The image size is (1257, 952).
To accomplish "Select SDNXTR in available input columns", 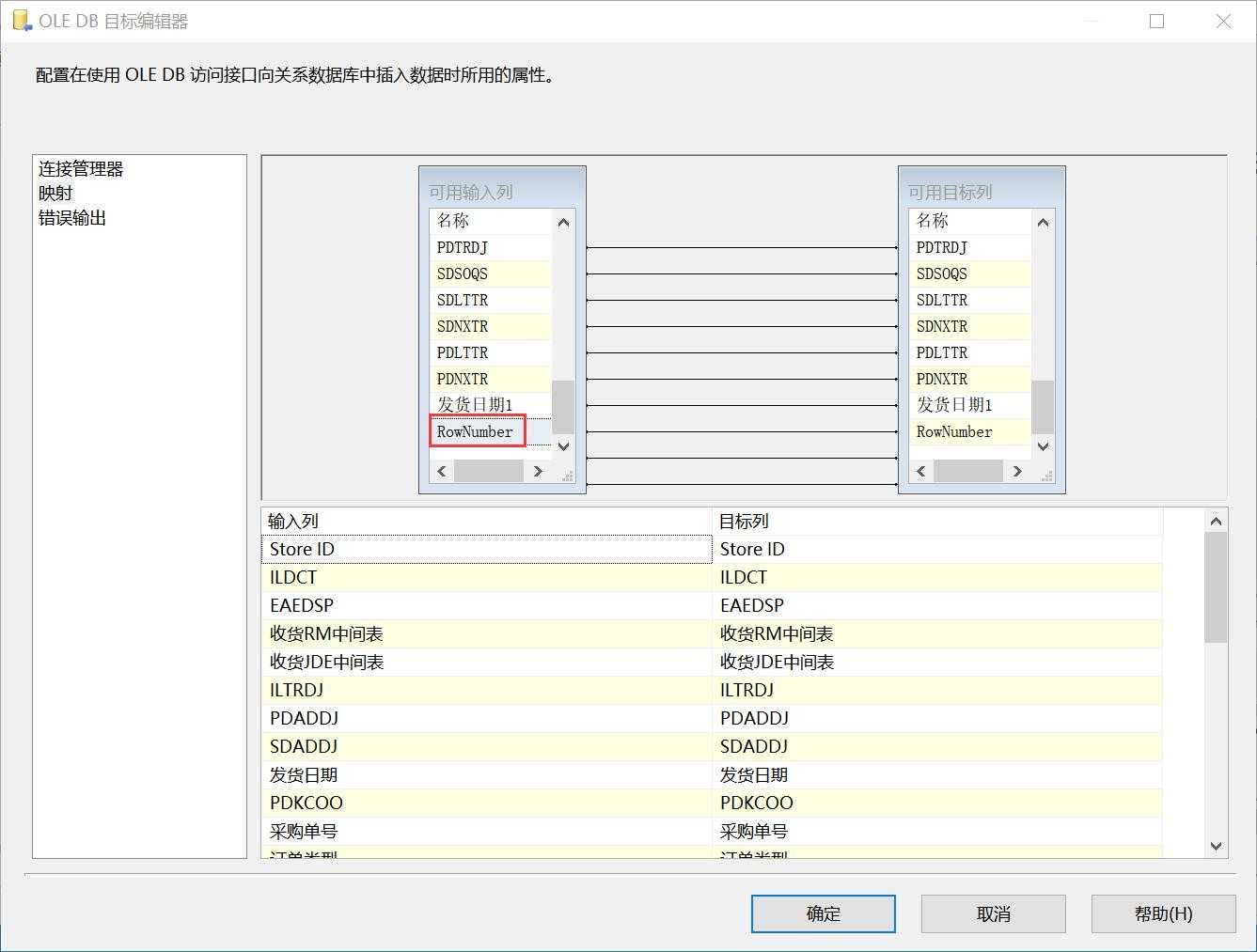I will pyautogui.click(x=490, y=326).
